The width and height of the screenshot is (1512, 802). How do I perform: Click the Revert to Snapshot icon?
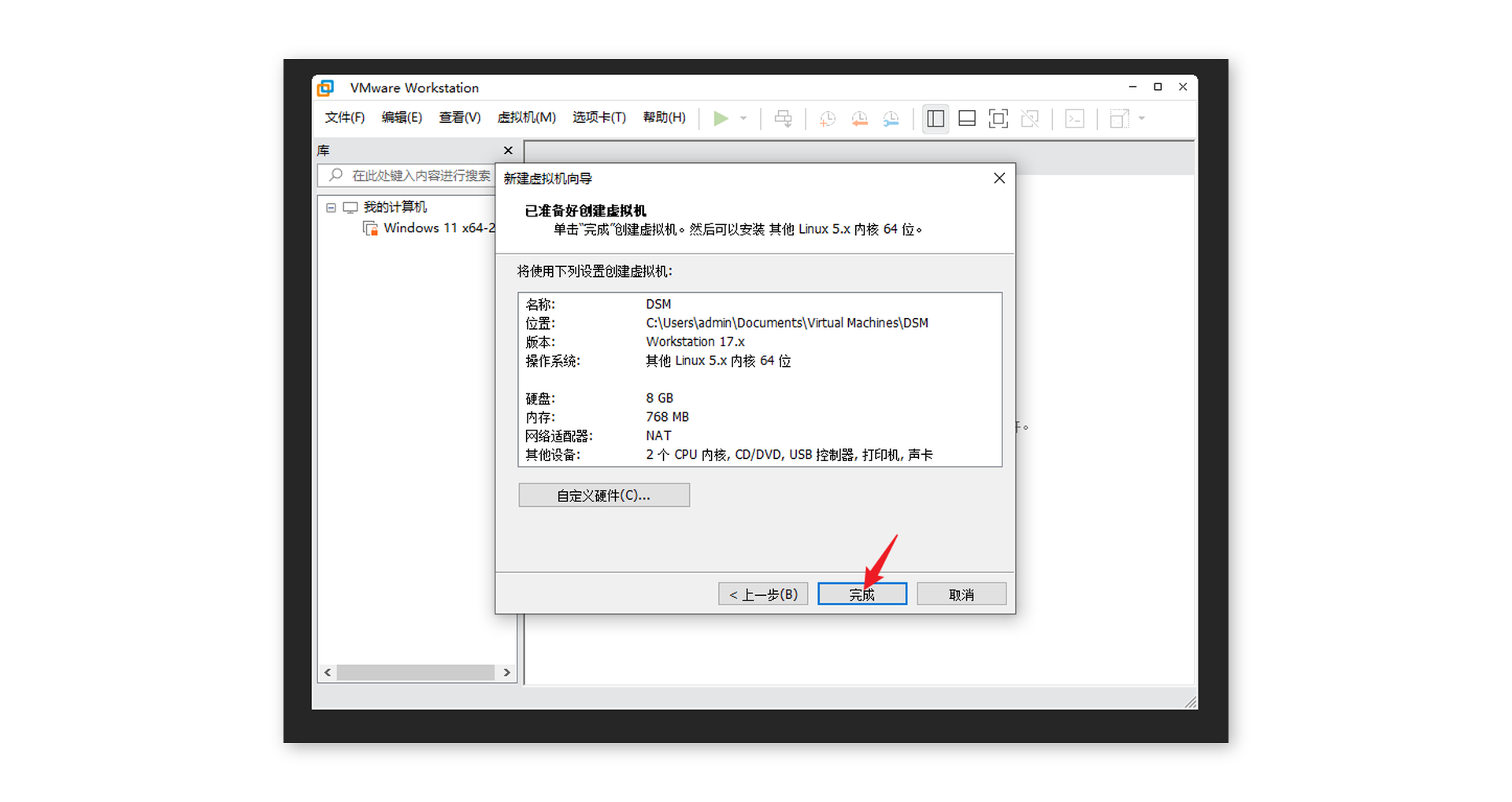(x=859, y=118)
